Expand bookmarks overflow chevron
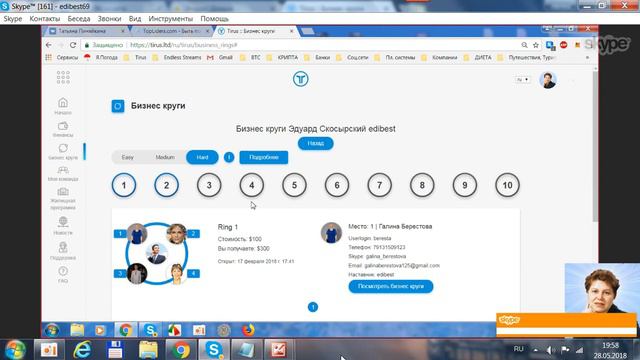 pyautogui.click(x=587, y=58)
